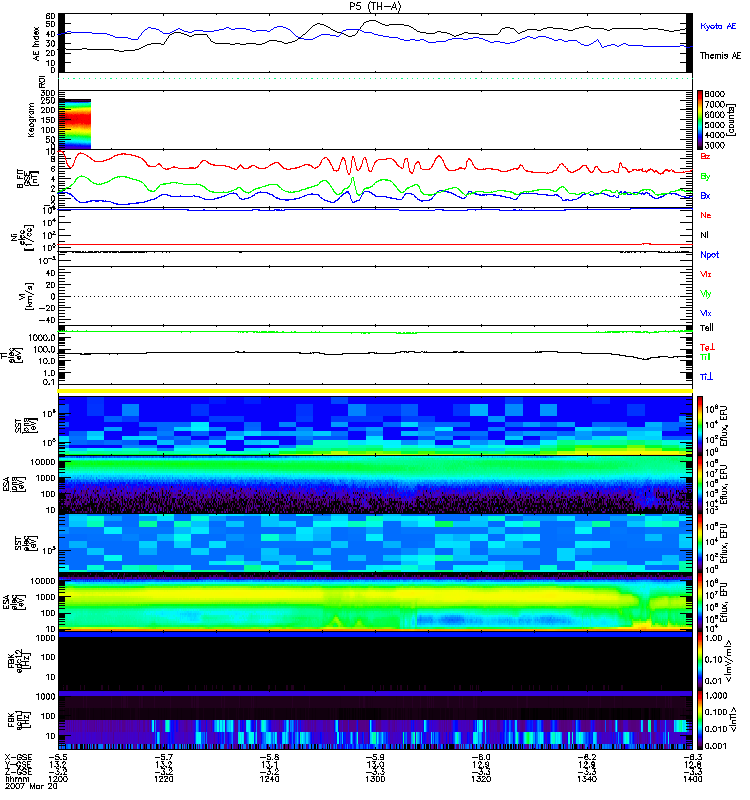The height and width of the screenshot is (800, 750).
Task: Click the 1400 time tick label
Action: pos(692,779)
